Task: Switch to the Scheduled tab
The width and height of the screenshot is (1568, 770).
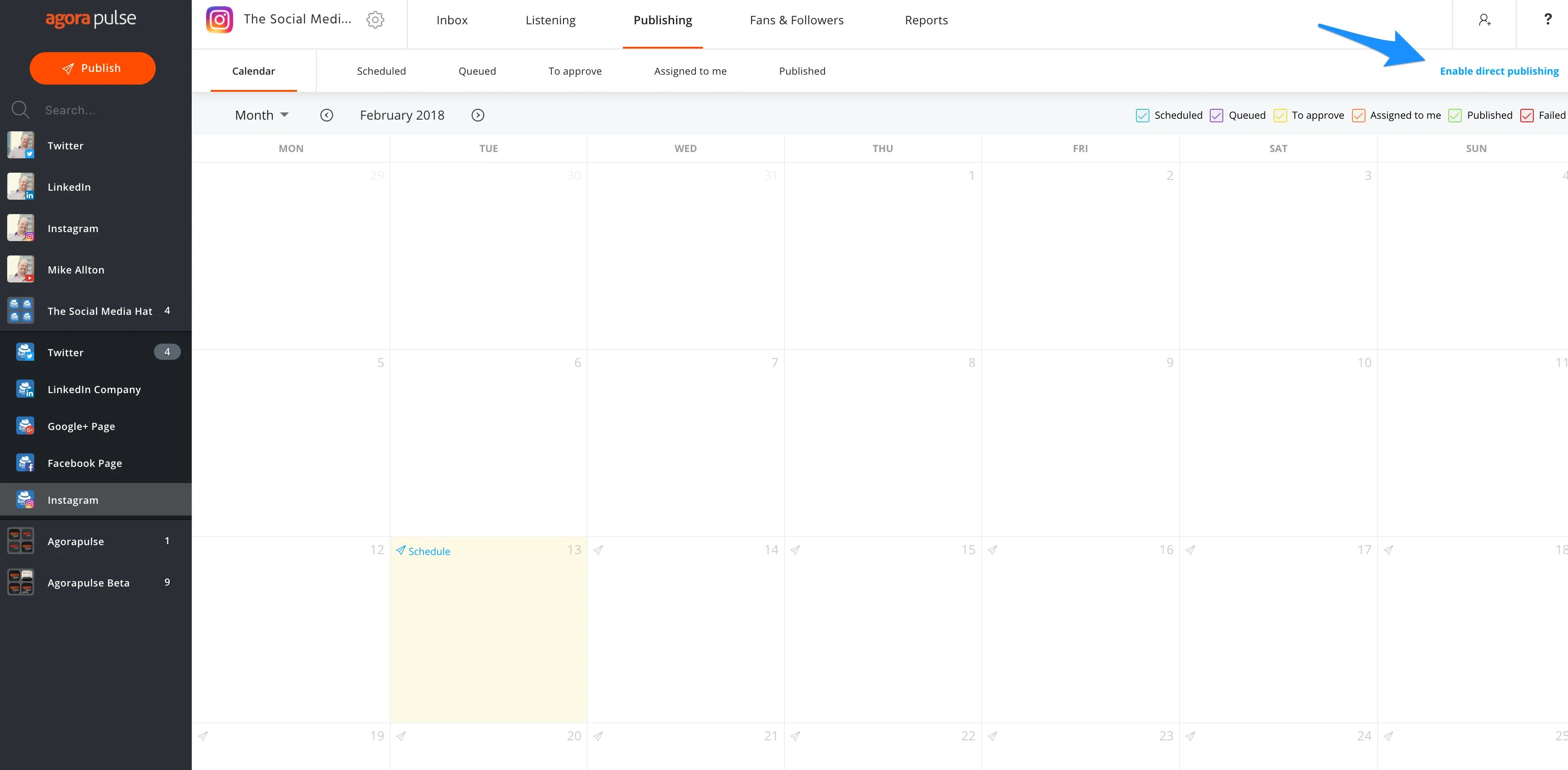Action: tap(381, 70)
